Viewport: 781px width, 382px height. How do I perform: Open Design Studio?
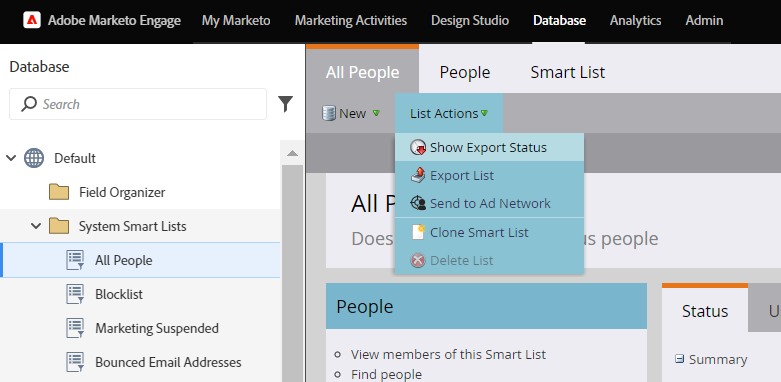[x=470, y=20]
